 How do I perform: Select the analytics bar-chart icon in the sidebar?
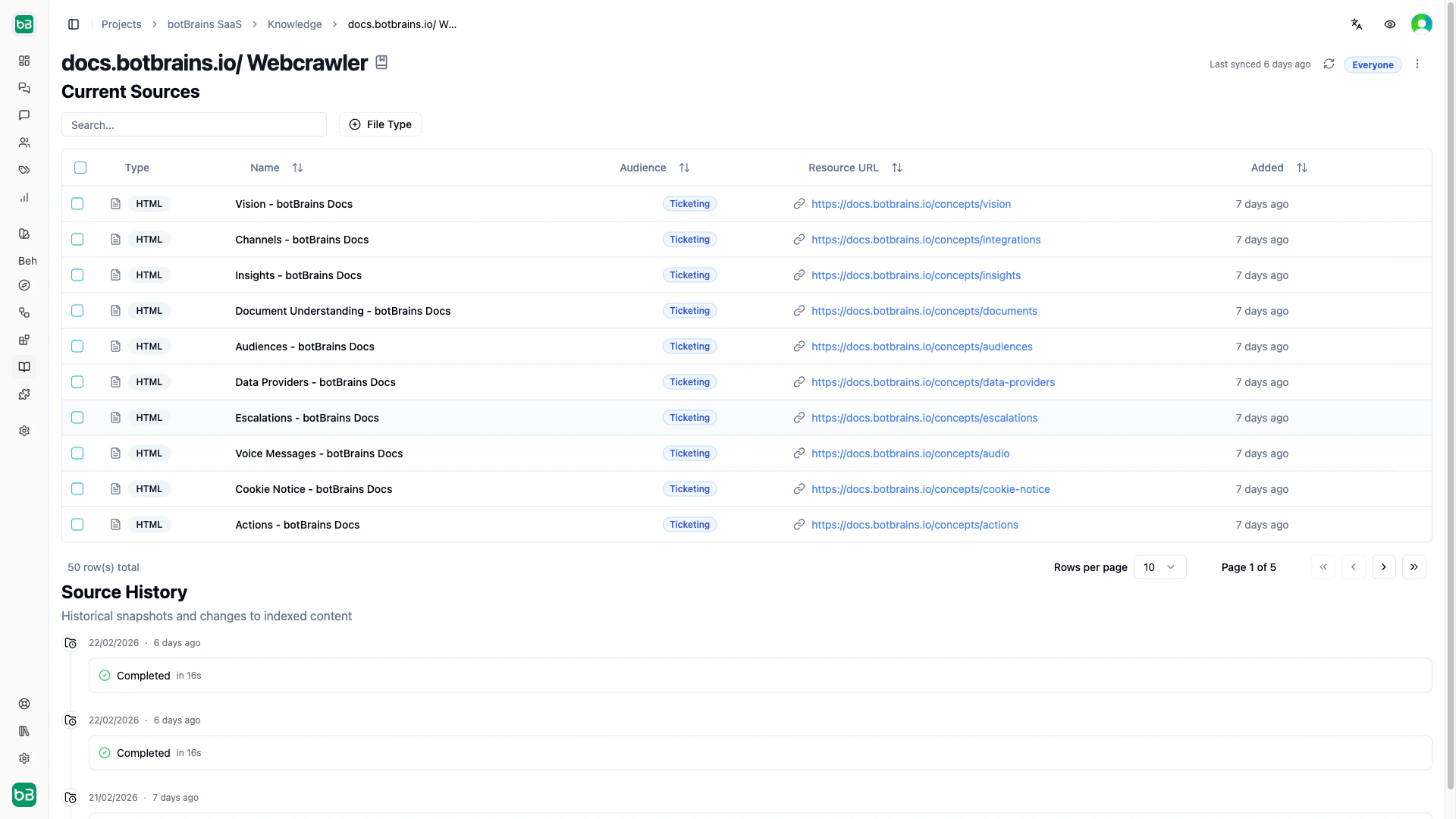24,197
